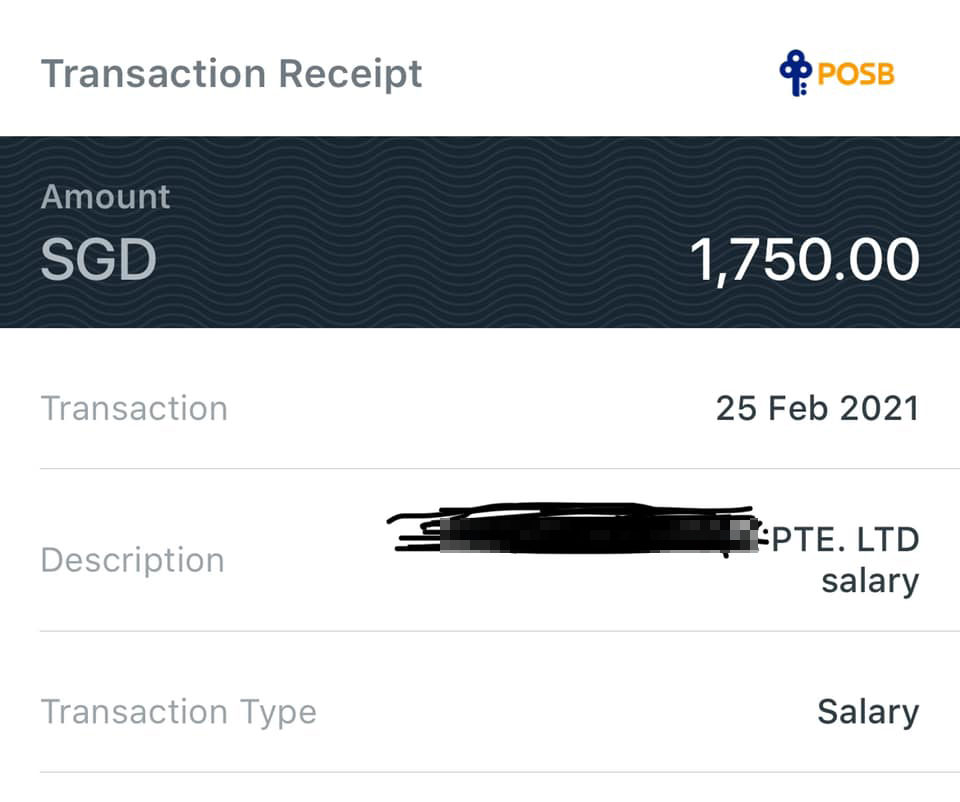Click the POSB brand text
Screen dimensions: 960x802
856,75
